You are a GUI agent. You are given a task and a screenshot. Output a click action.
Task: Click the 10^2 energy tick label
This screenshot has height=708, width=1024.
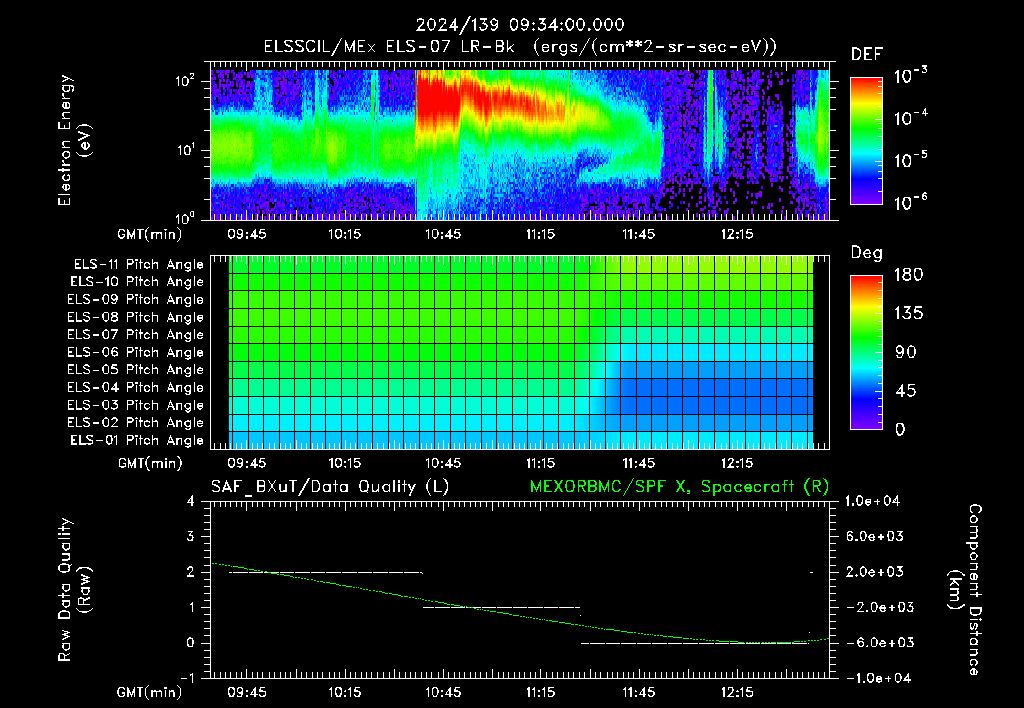coord(185,81)
